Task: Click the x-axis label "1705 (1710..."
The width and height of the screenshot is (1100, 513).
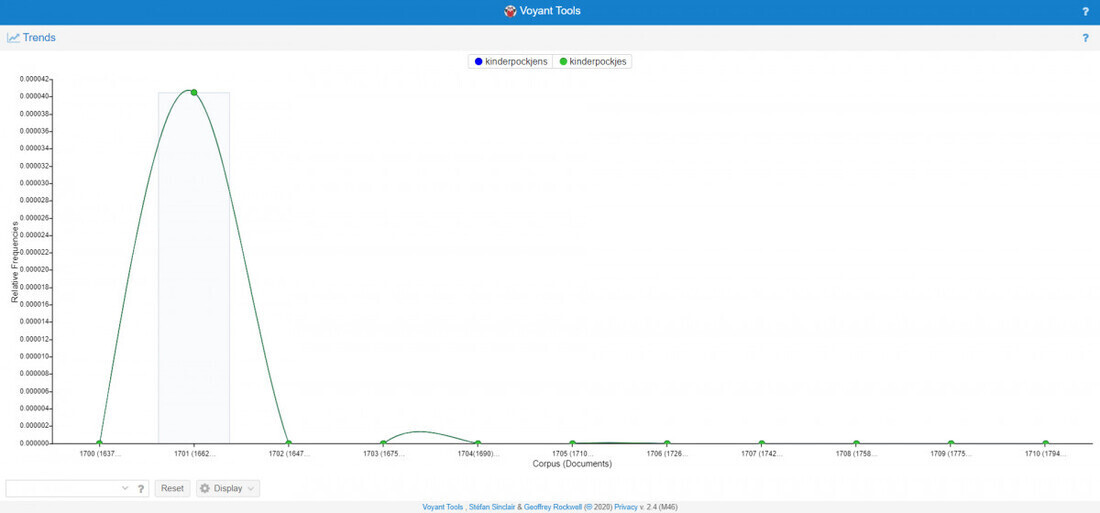Action: (572, 455)
